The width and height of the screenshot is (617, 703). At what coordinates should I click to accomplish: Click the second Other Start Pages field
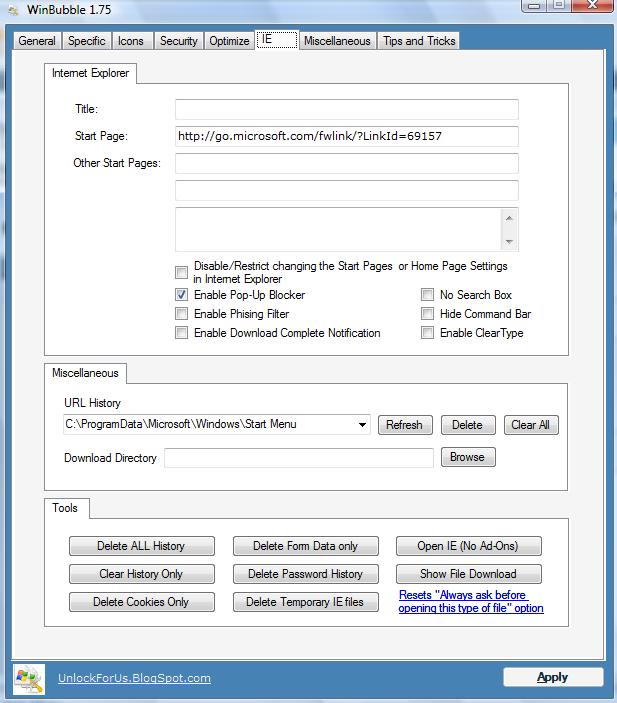click(347, 190)
